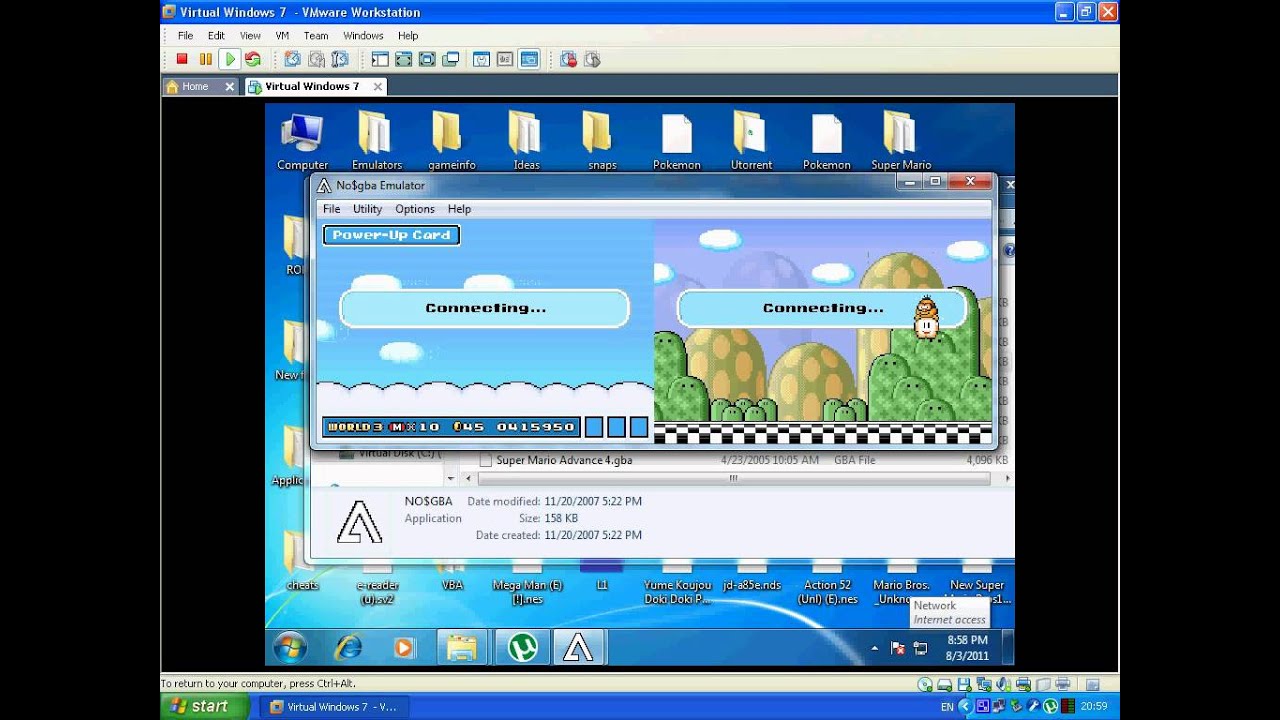The image size is (1280, 720).
Task: Click the Explorer horizontal scrollbar thumb
Action: click(x=732, y=479)
